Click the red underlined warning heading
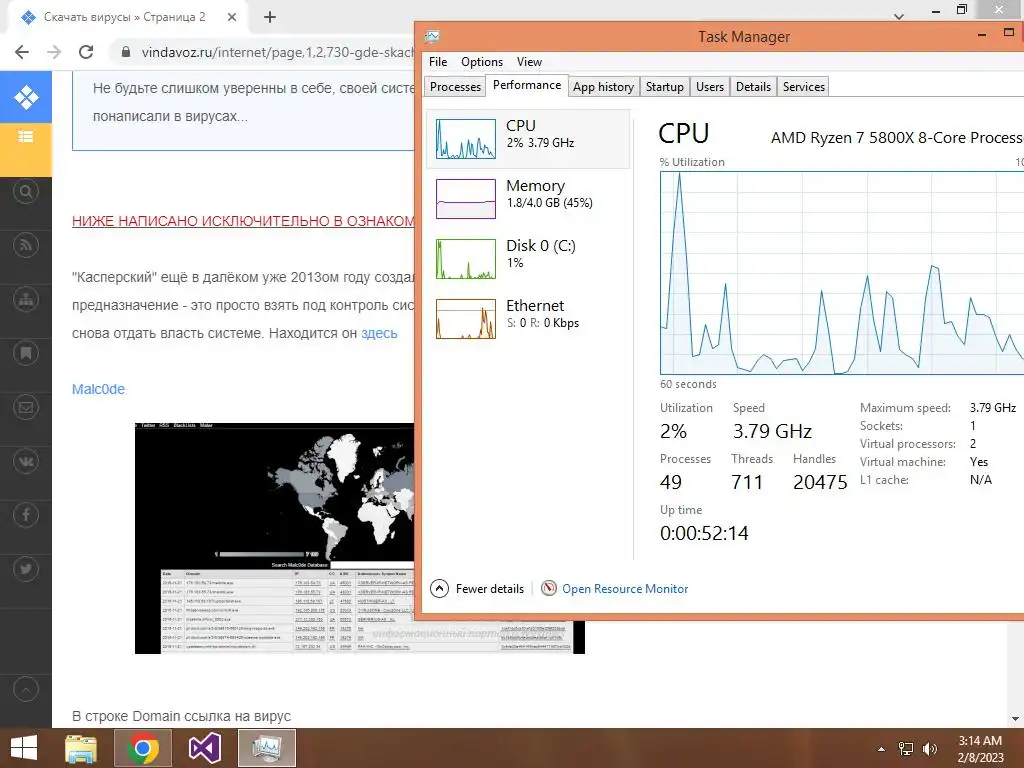Viewport: 1024px width, 768px height. coord(242,221)
